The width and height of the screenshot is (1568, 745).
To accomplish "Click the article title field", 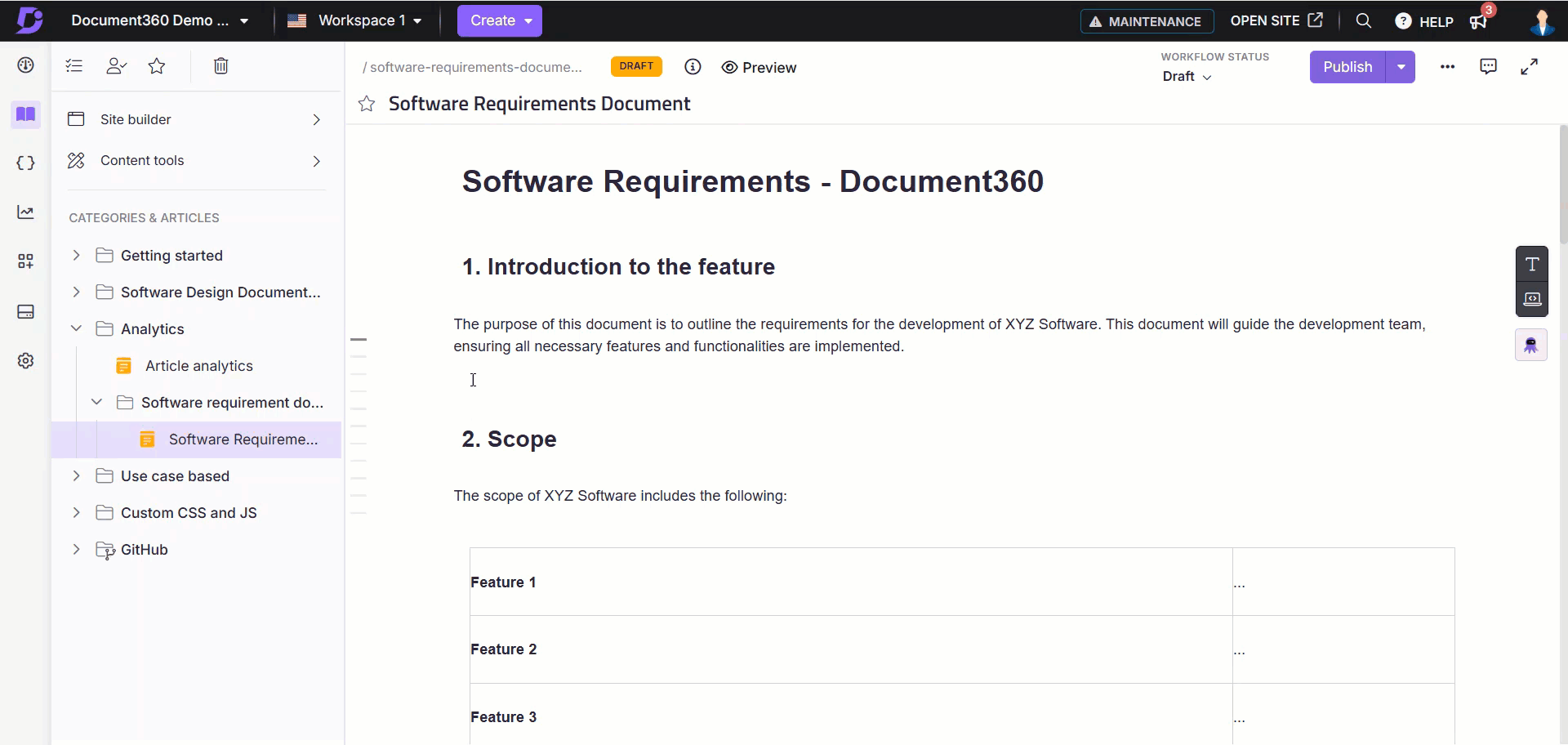I will click(539, 104).
